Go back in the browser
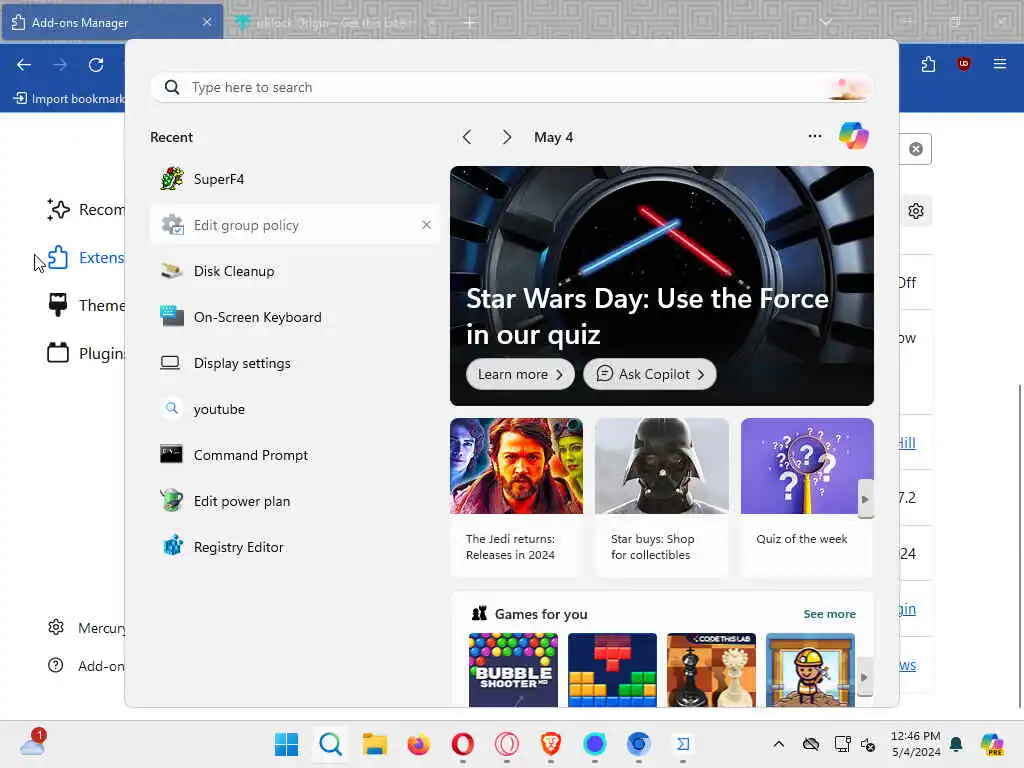1024x768 pixels. tap(24, 65)
